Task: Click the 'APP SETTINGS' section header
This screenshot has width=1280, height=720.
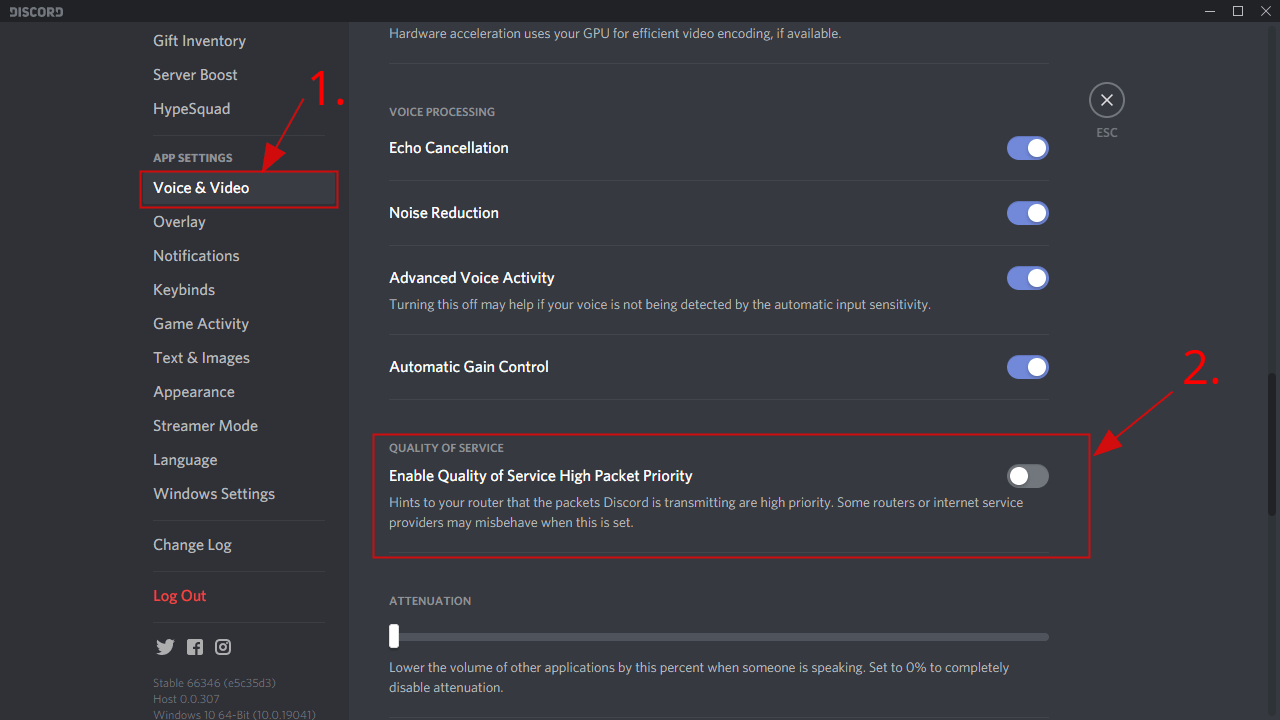Action: (193, 158)
